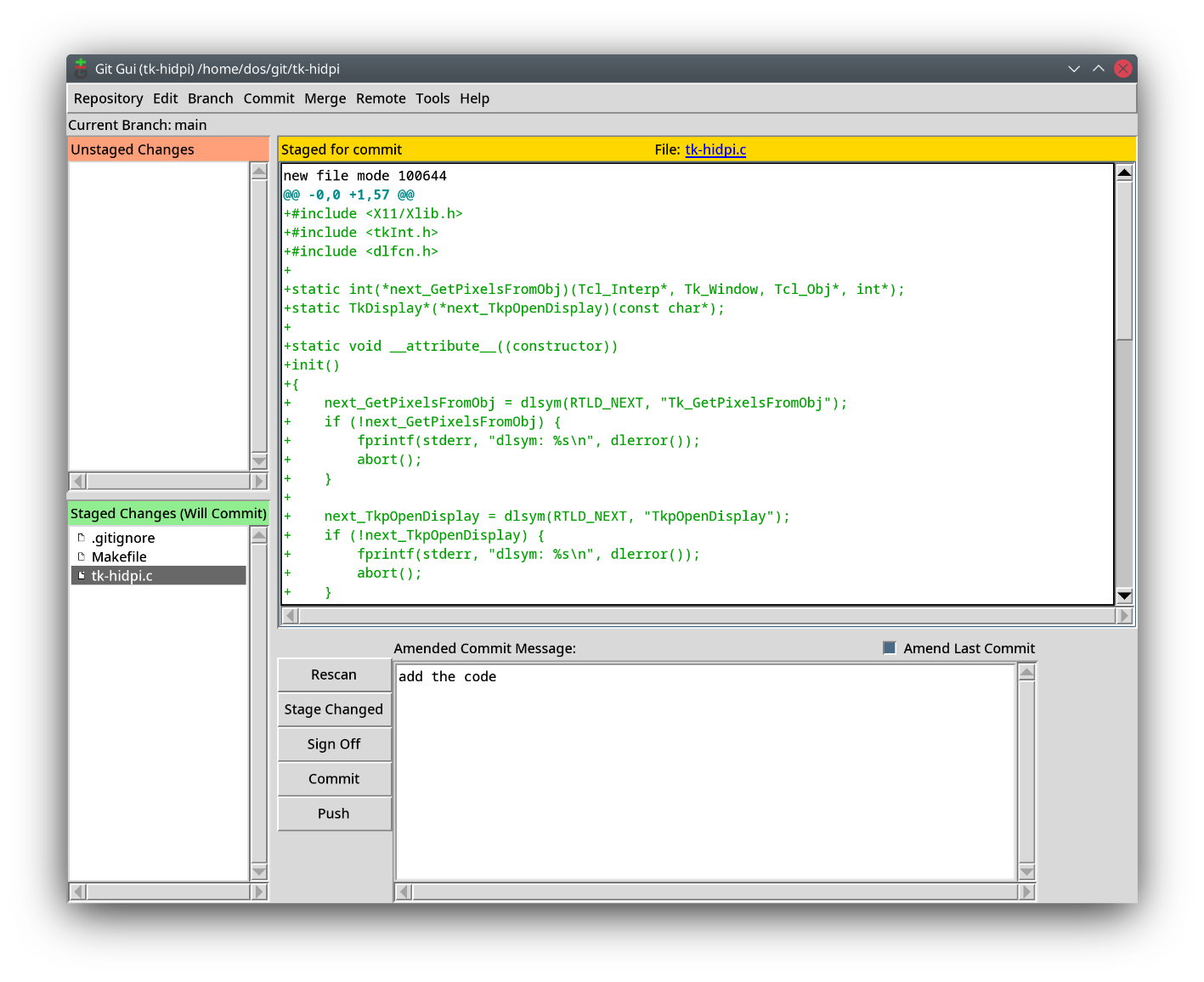This screenshot has height=982, width=1204.
Task: Open the Repository menu
Action: (x=108, y=99)
